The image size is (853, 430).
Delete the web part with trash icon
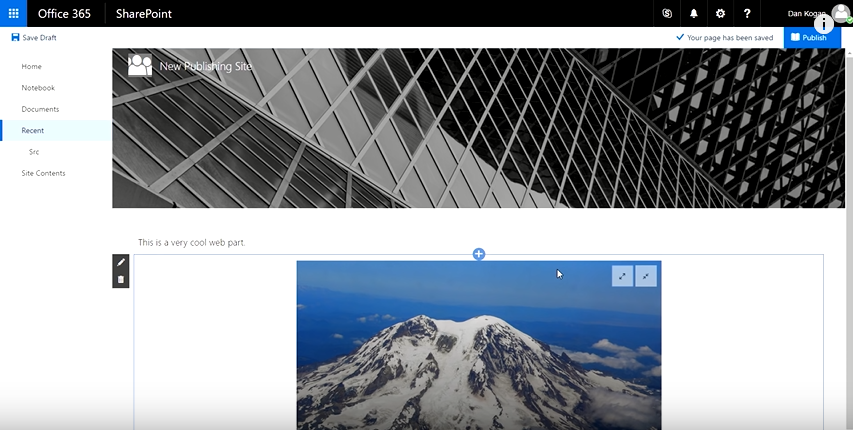[x=121, y=280]
